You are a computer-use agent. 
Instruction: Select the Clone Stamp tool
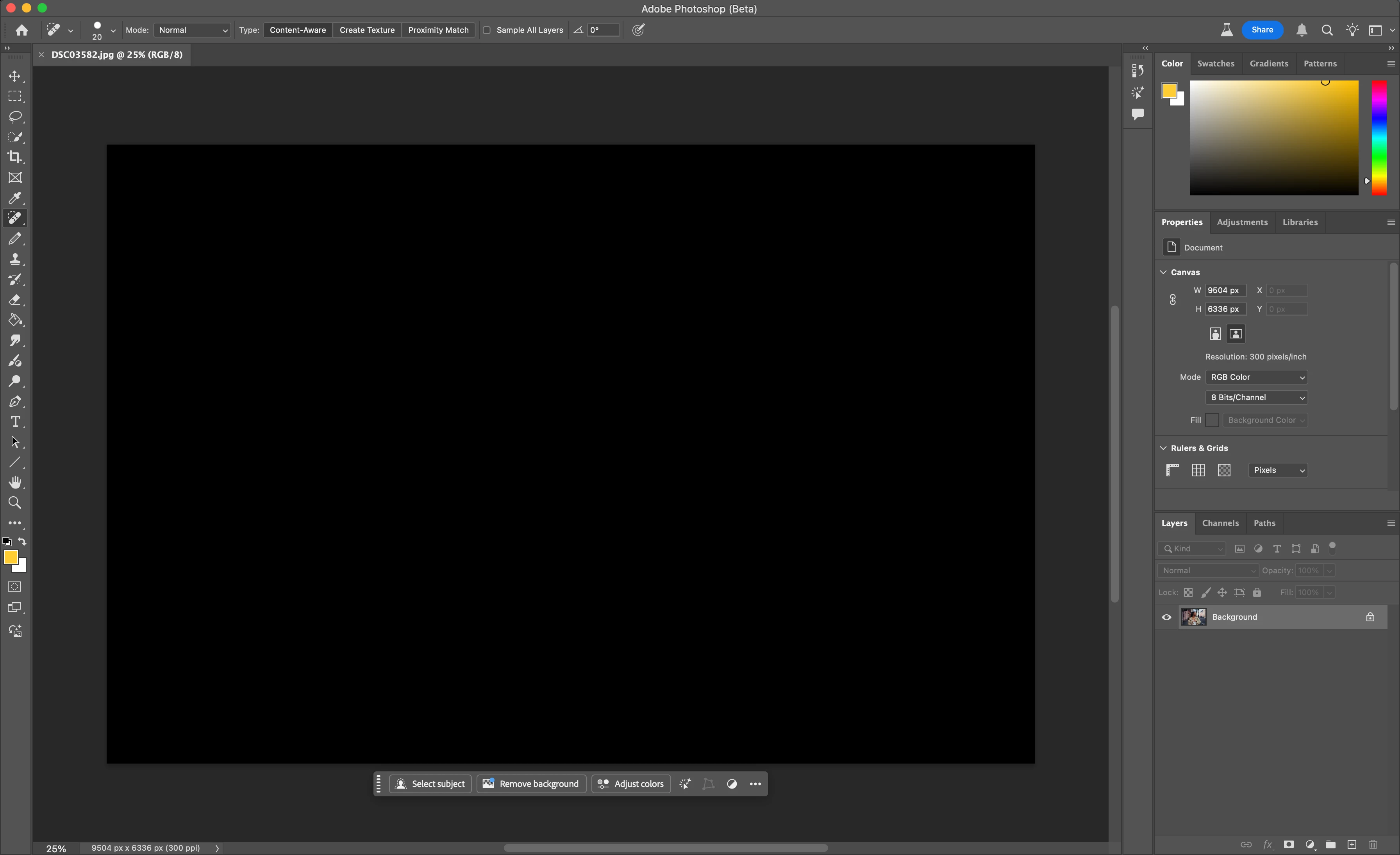click(15, 259)
